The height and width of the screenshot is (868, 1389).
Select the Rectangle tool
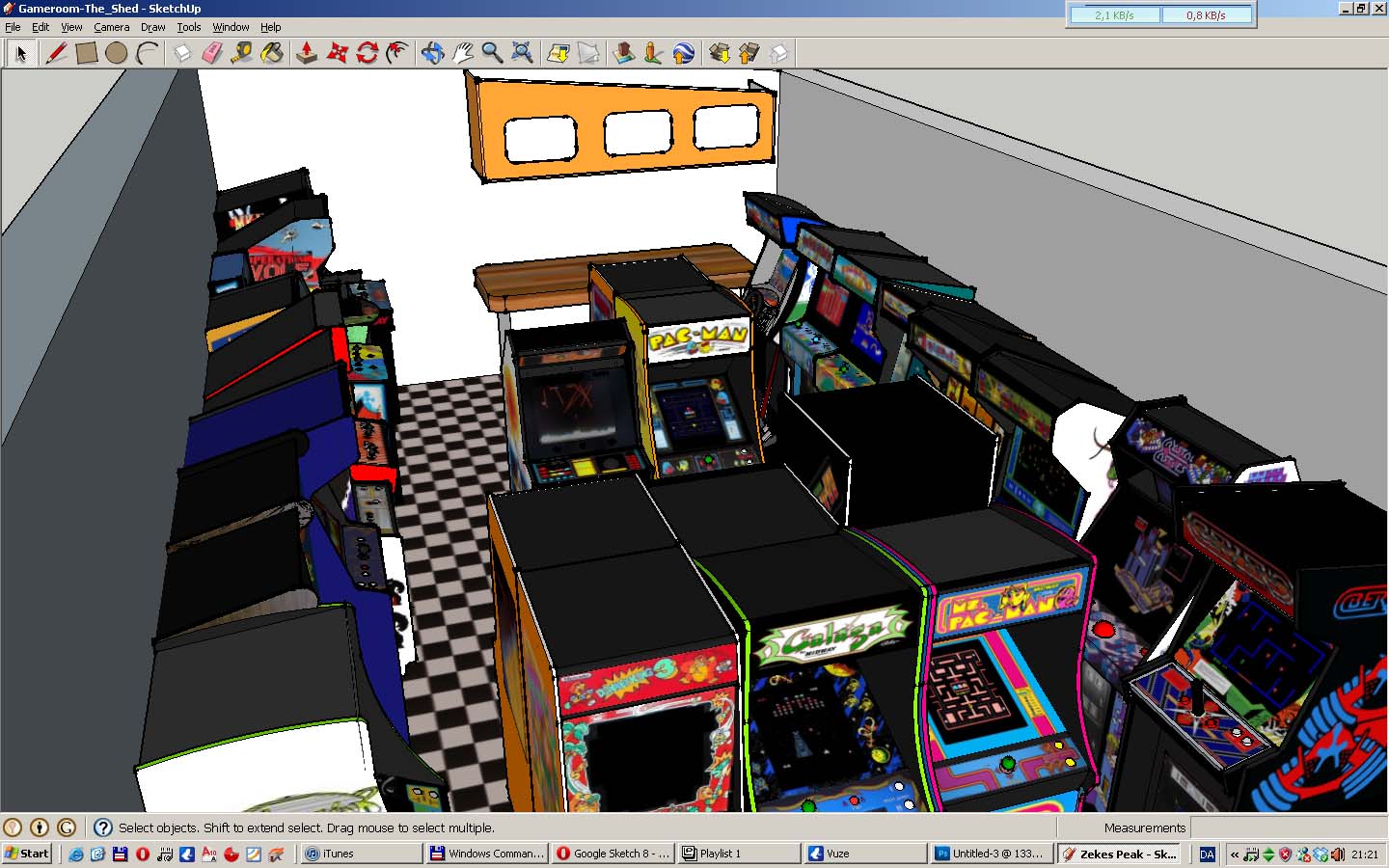[x=86, y=53]
